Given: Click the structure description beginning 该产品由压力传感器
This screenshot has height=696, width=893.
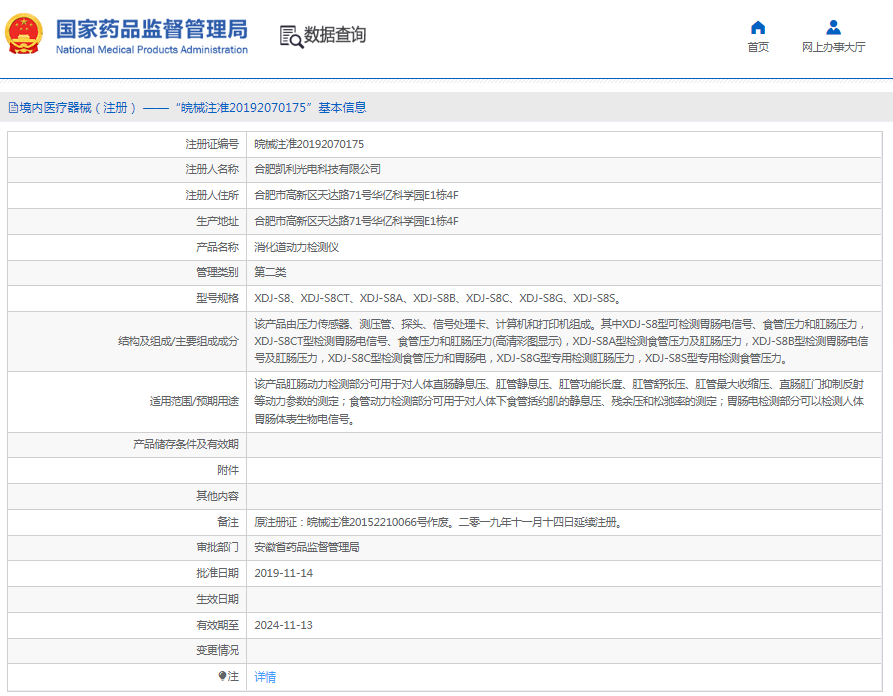Looking at the screenshot, I should (562, 341).
